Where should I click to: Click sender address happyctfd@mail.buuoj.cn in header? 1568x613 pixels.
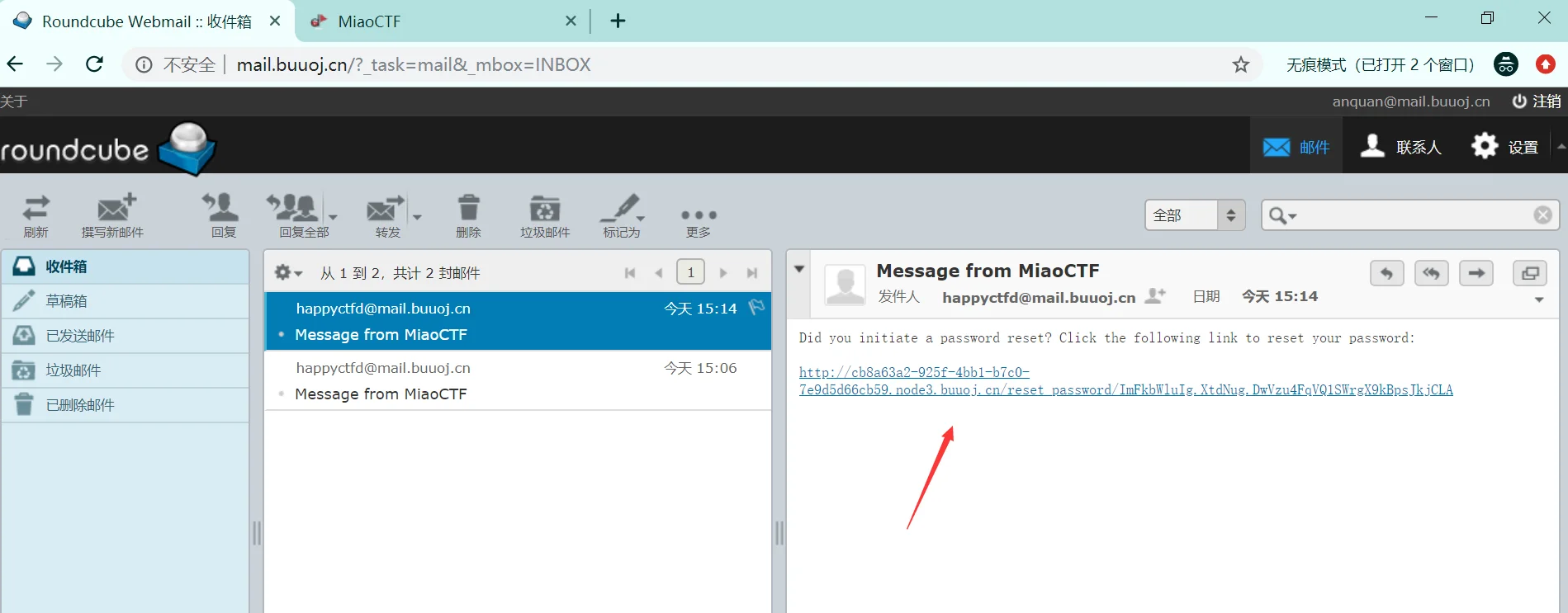1039,297
